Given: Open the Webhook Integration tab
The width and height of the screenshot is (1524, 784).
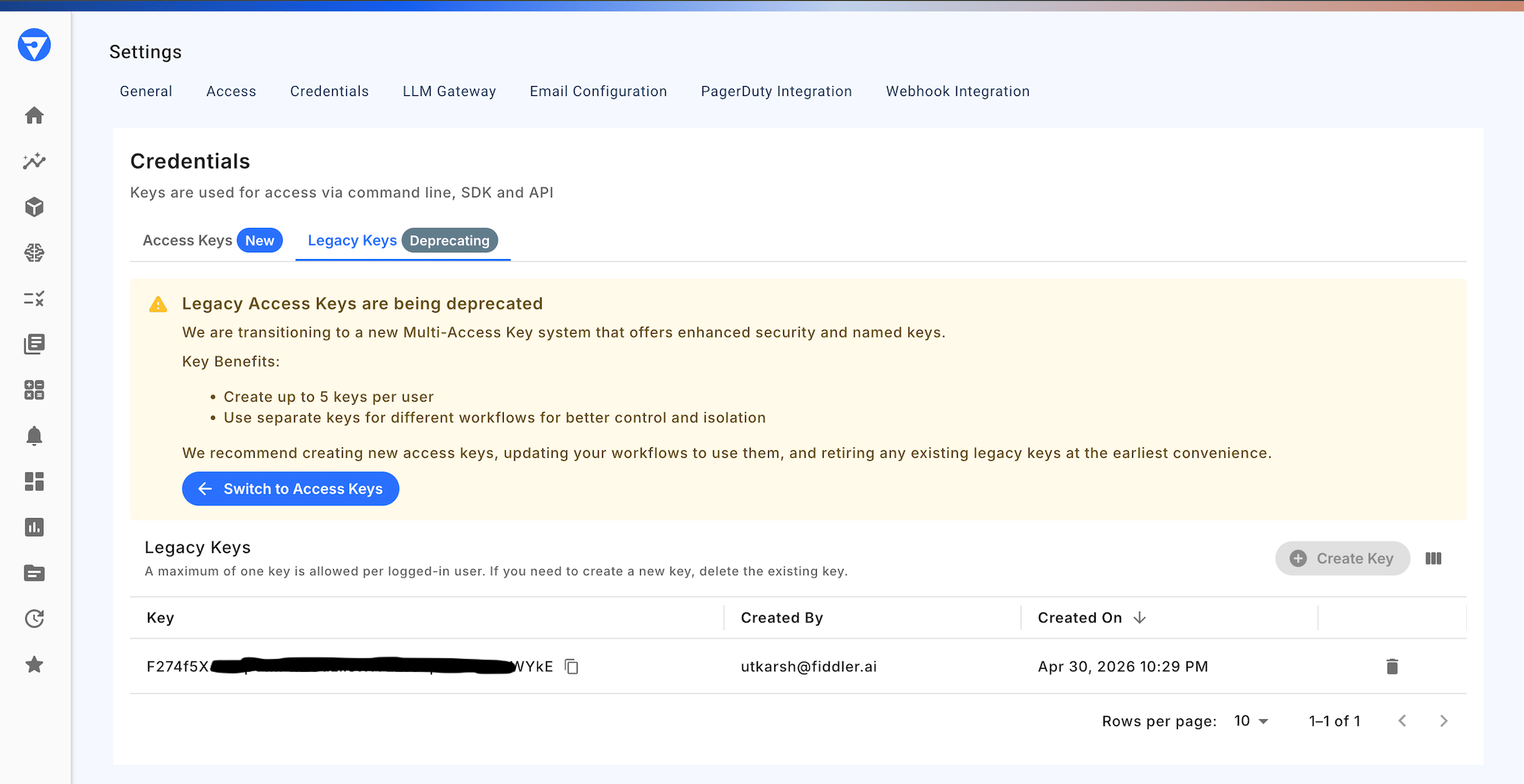Looking at the screenshot, I should 958,91.
